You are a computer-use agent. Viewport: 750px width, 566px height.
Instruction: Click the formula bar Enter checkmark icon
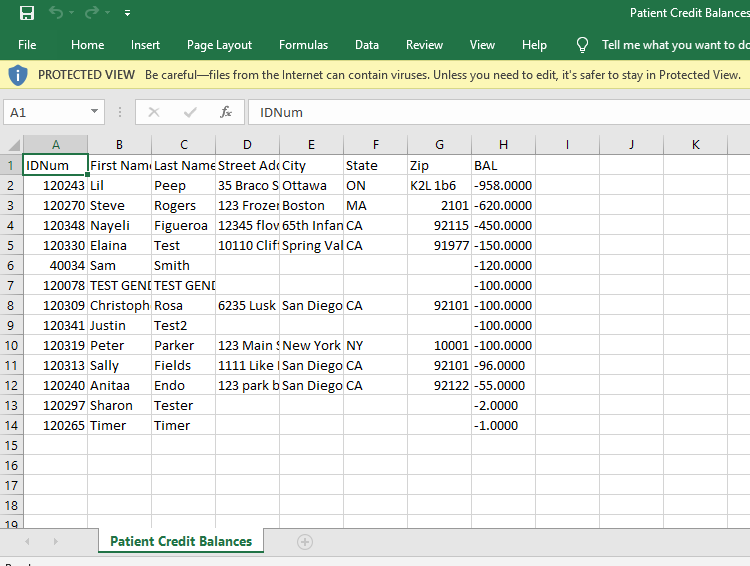(x=190, y=112)
